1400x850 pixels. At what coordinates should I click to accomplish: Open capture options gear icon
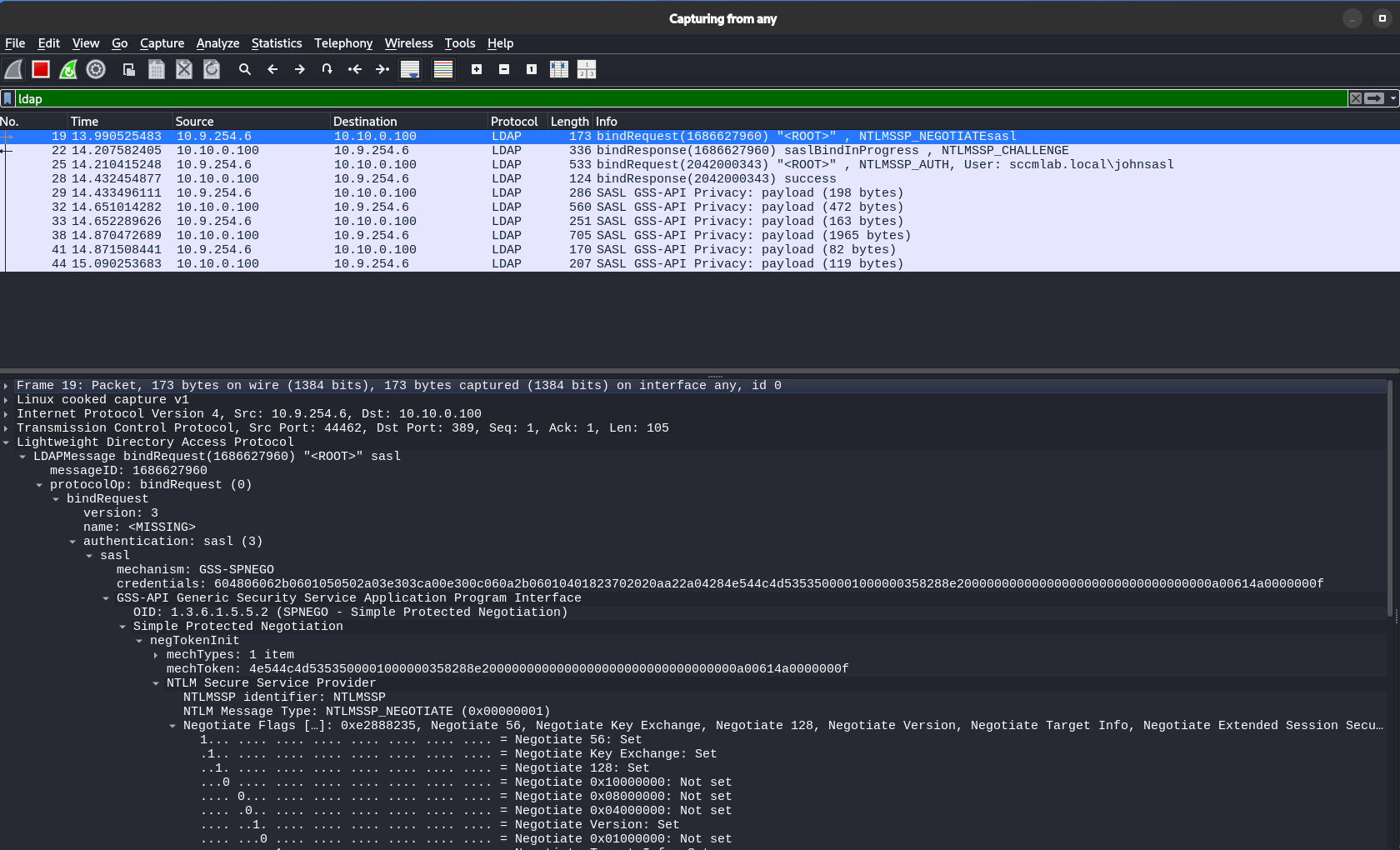click(96, 69)
